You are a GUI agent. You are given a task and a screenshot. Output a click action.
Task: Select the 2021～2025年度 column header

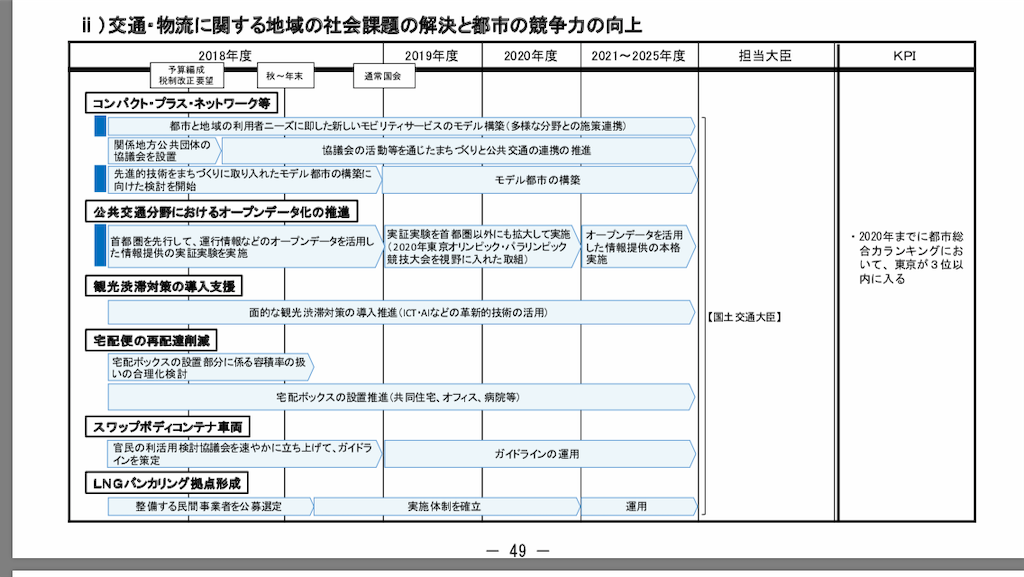click(639, 55)
